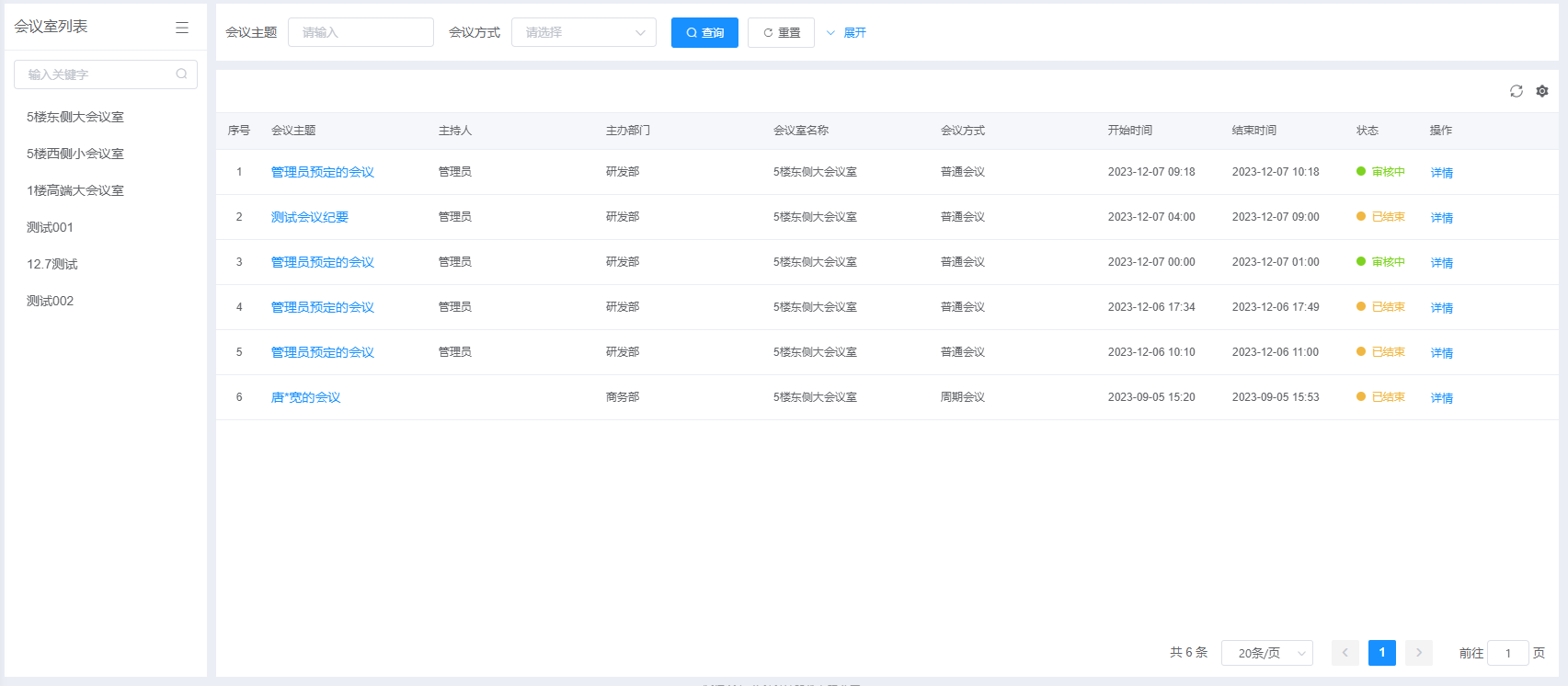Click the search icon in keyword box
Viewport: 1568px width, 686px height.
pos(181,74)
